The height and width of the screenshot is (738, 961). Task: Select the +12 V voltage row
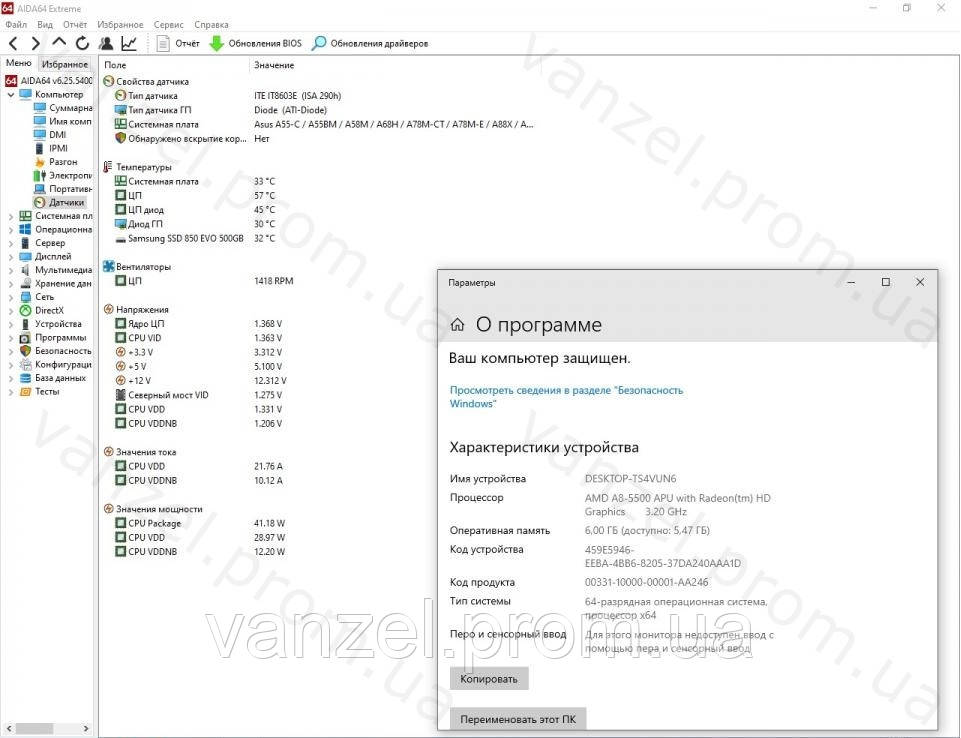point(200,380)
